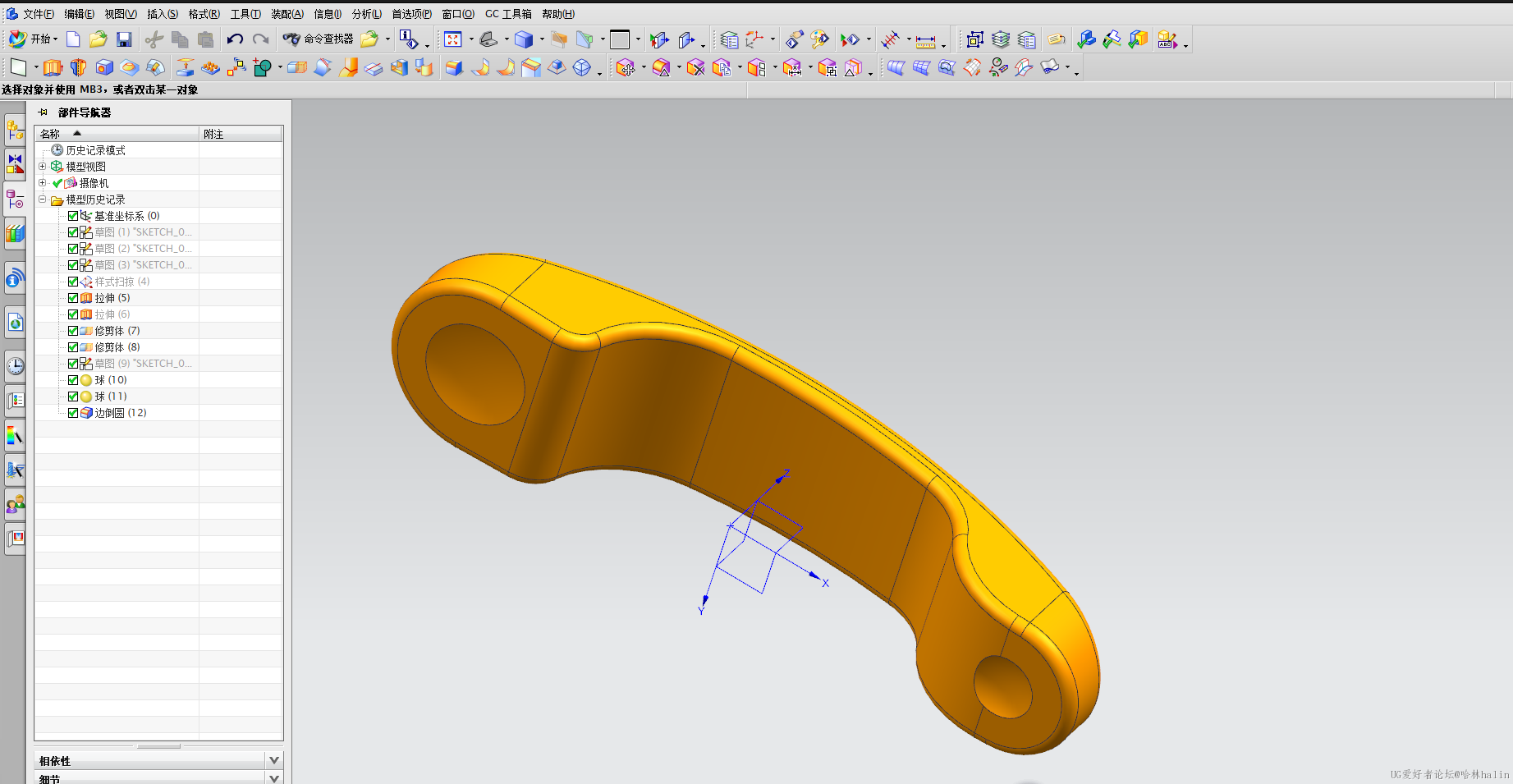Uncheck the 拉伸 (5) feature checkbox
Viewport: 1513px width, 784px height.
[73, 298]
